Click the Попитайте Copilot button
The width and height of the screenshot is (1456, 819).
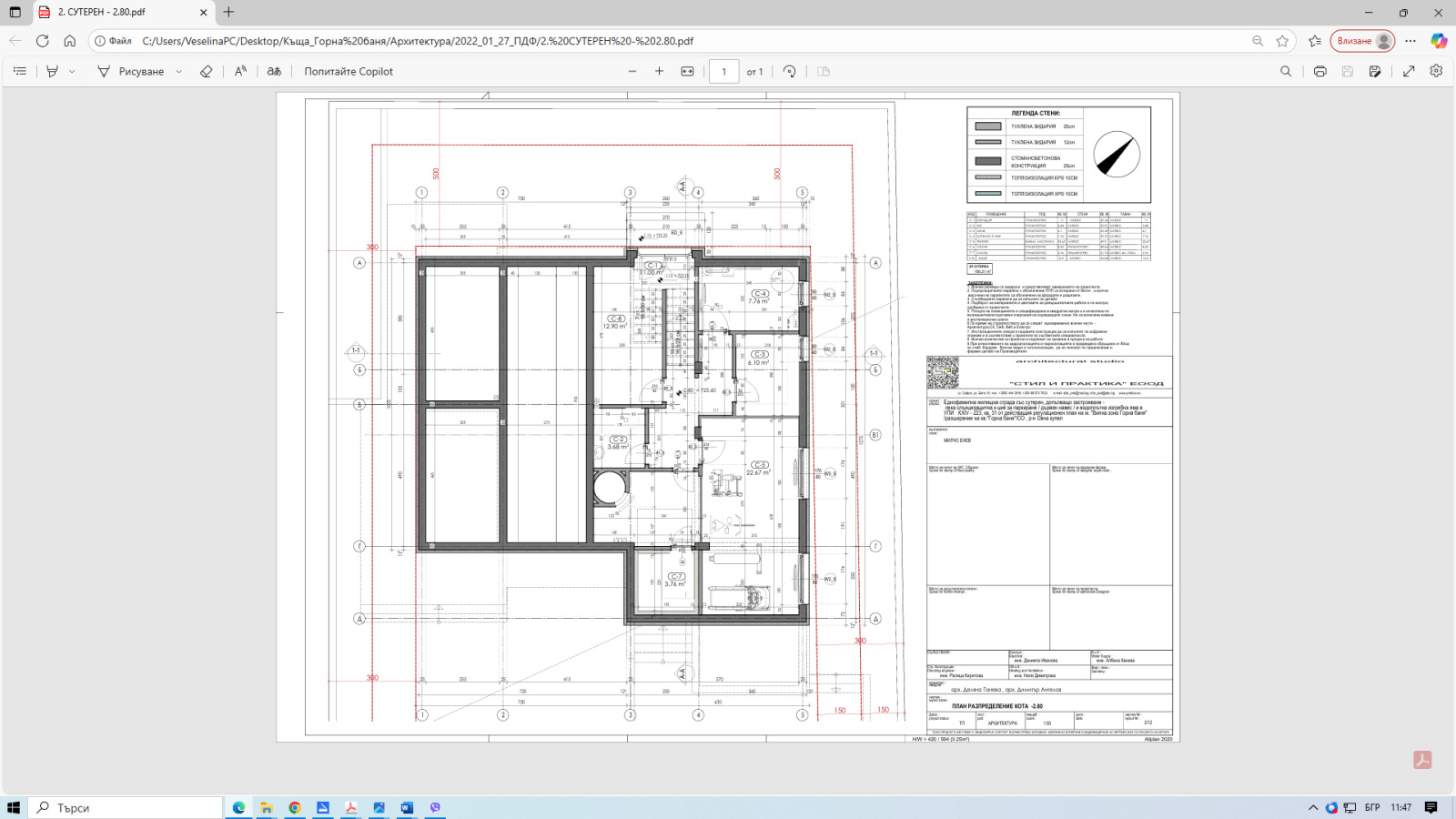[349, 71]
